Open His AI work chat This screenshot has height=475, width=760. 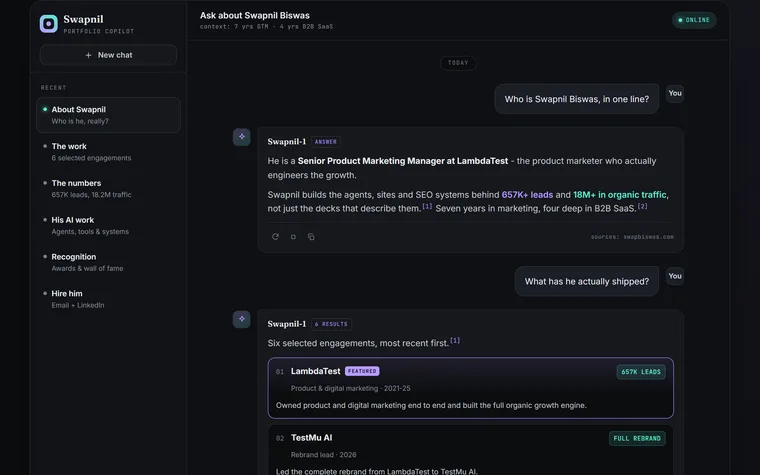pyautogui.click(x=108, y=225)
